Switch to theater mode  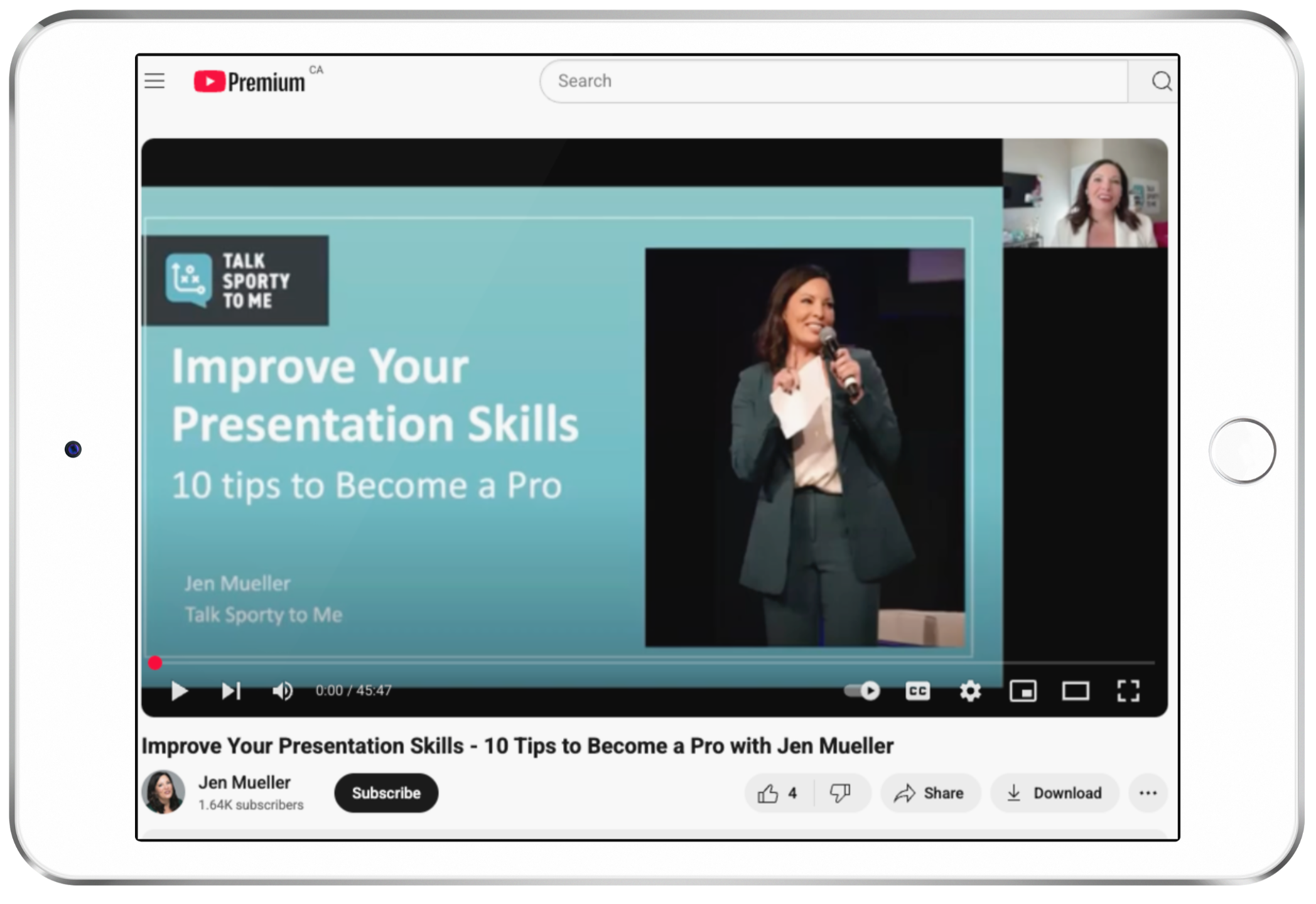coord(1076,691)
